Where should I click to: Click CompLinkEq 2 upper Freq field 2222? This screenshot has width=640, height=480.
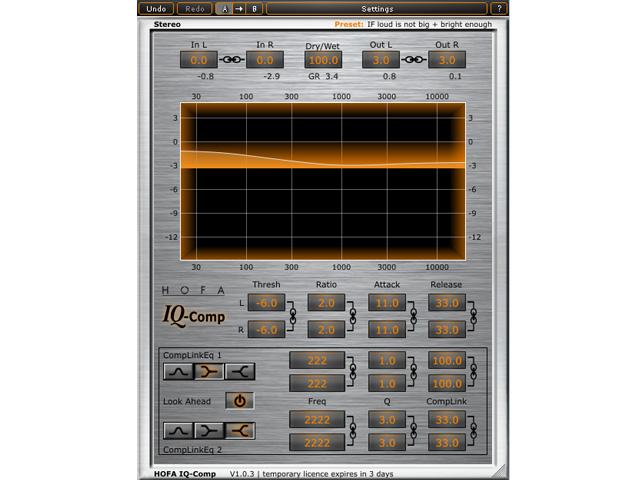click(317, 420)
